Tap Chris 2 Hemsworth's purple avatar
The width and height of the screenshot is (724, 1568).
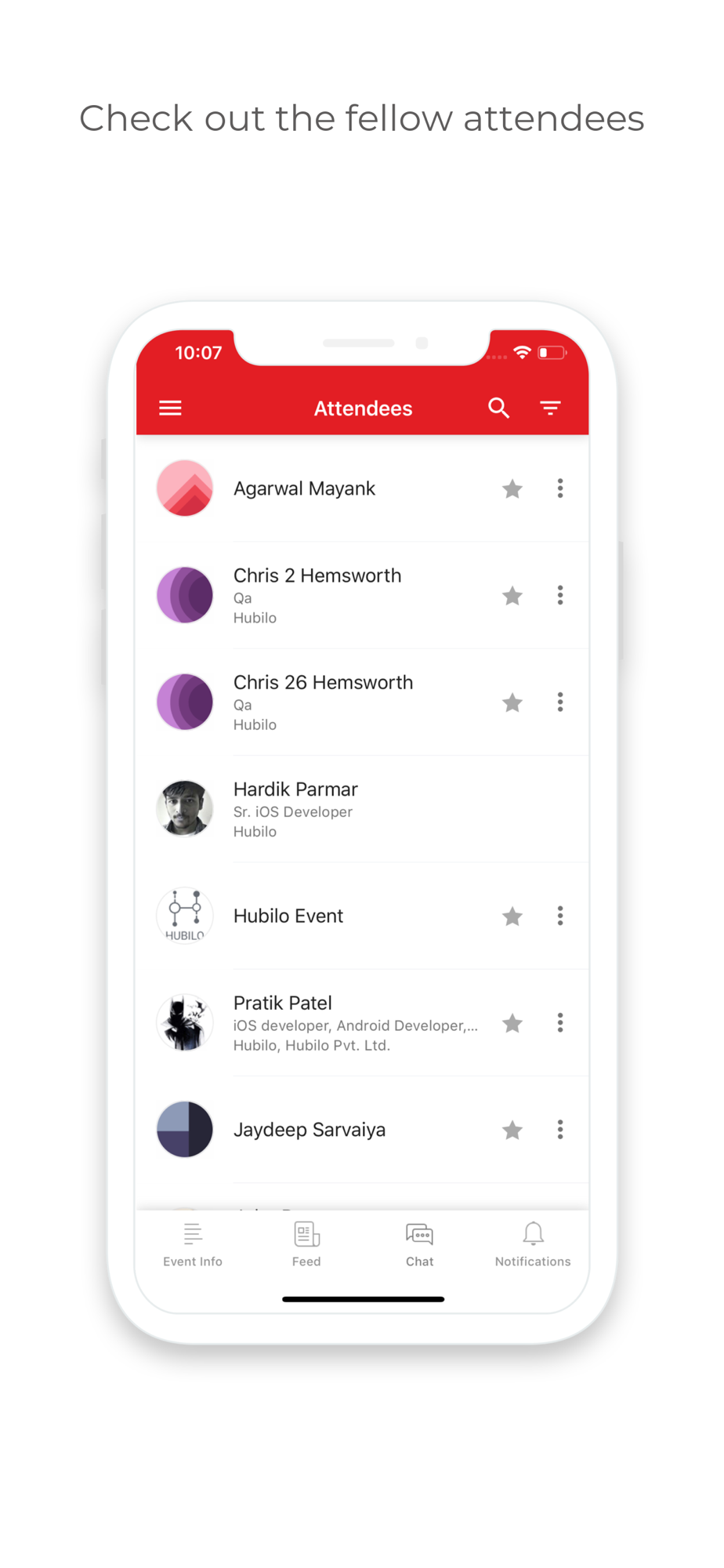(x=185, y=595)
